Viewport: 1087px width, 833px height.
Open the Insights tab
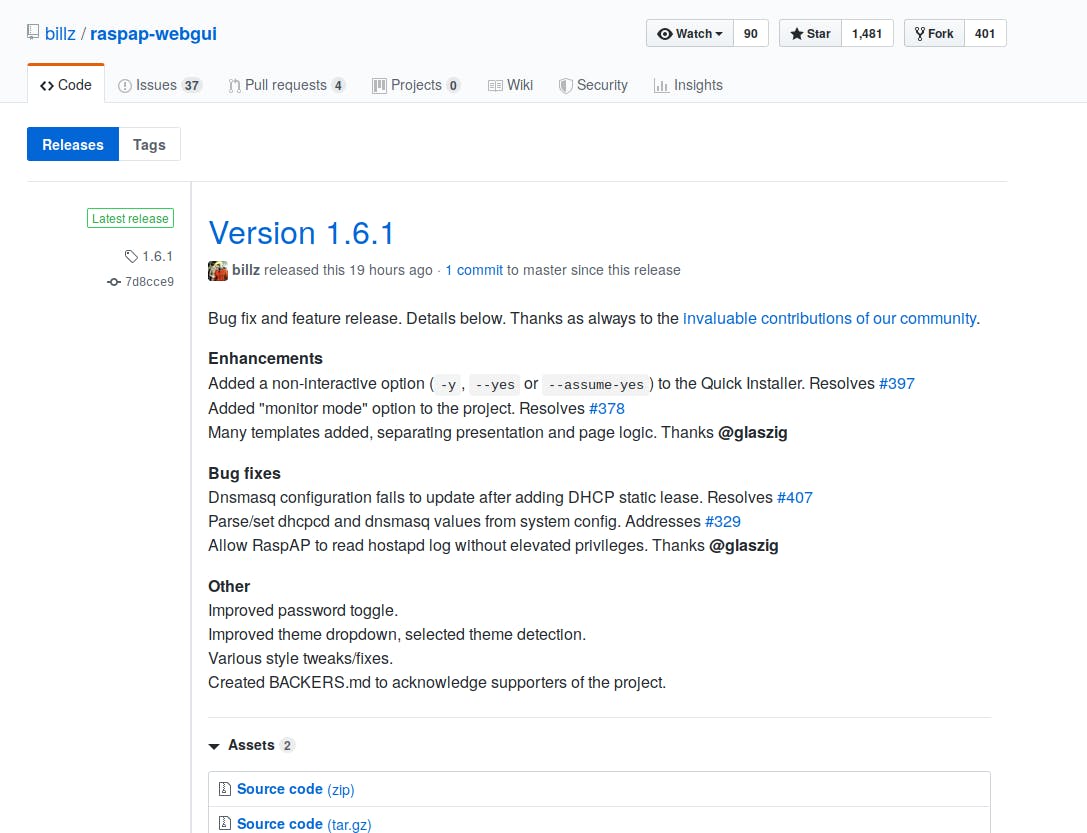pyautogui.click(x=688, y=85)
